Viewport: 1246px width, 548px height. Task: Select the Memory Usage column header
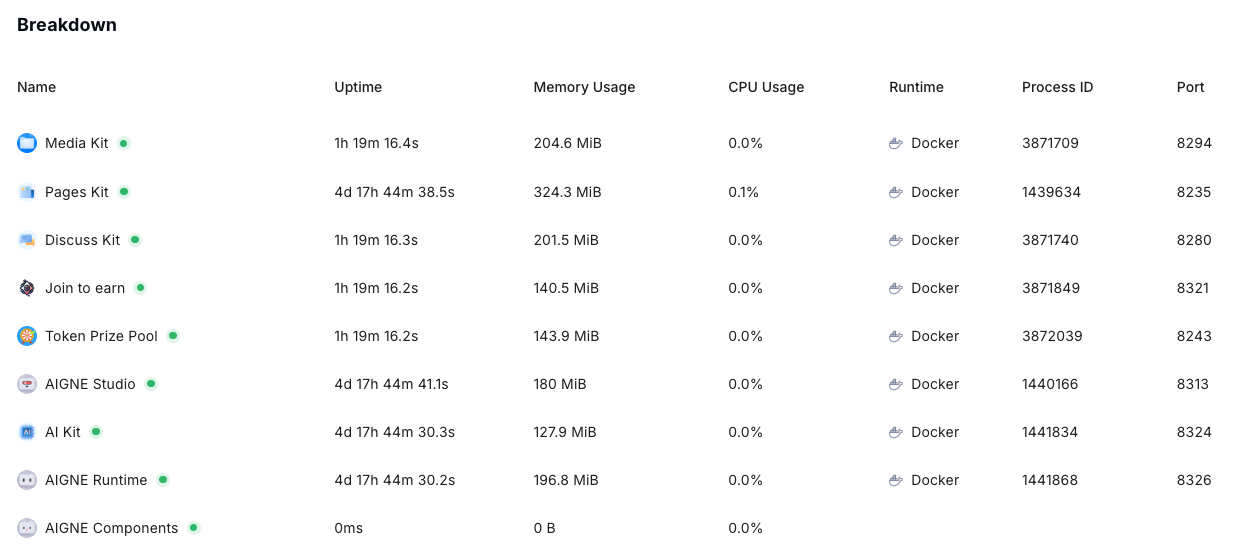(584, 87)
